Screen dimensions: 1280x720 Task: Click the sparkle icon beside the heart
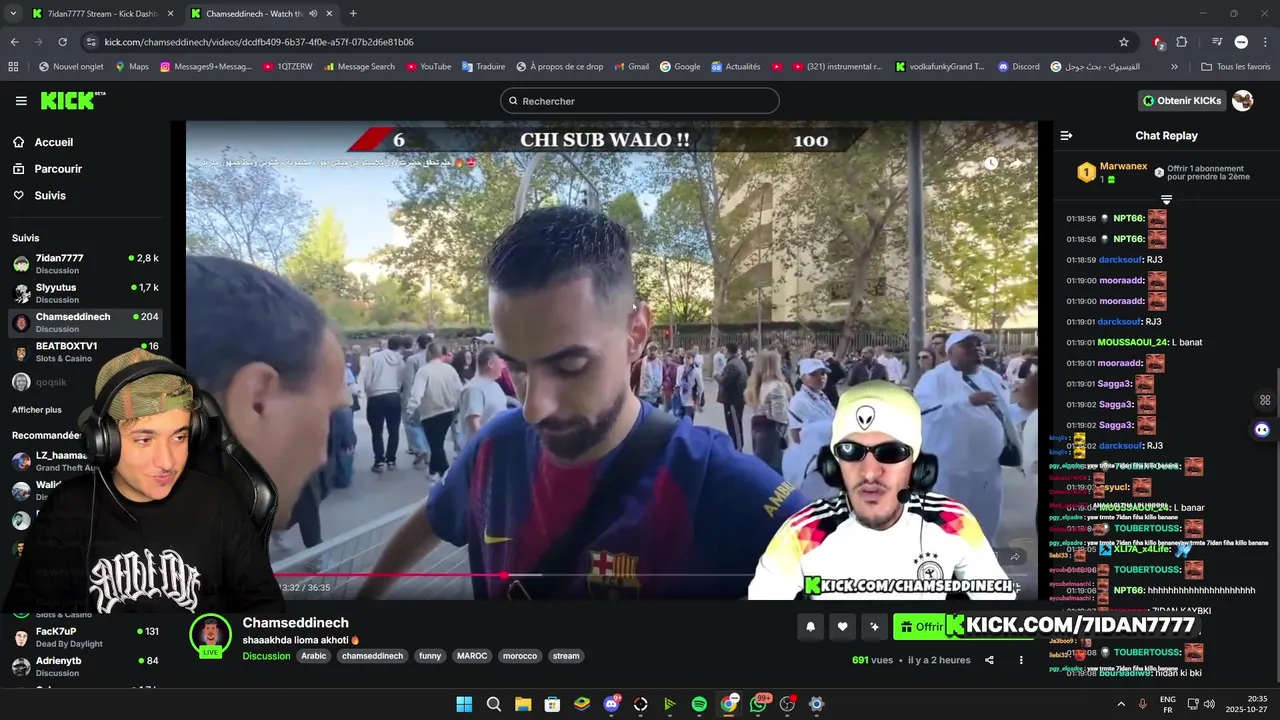(875, 627)
